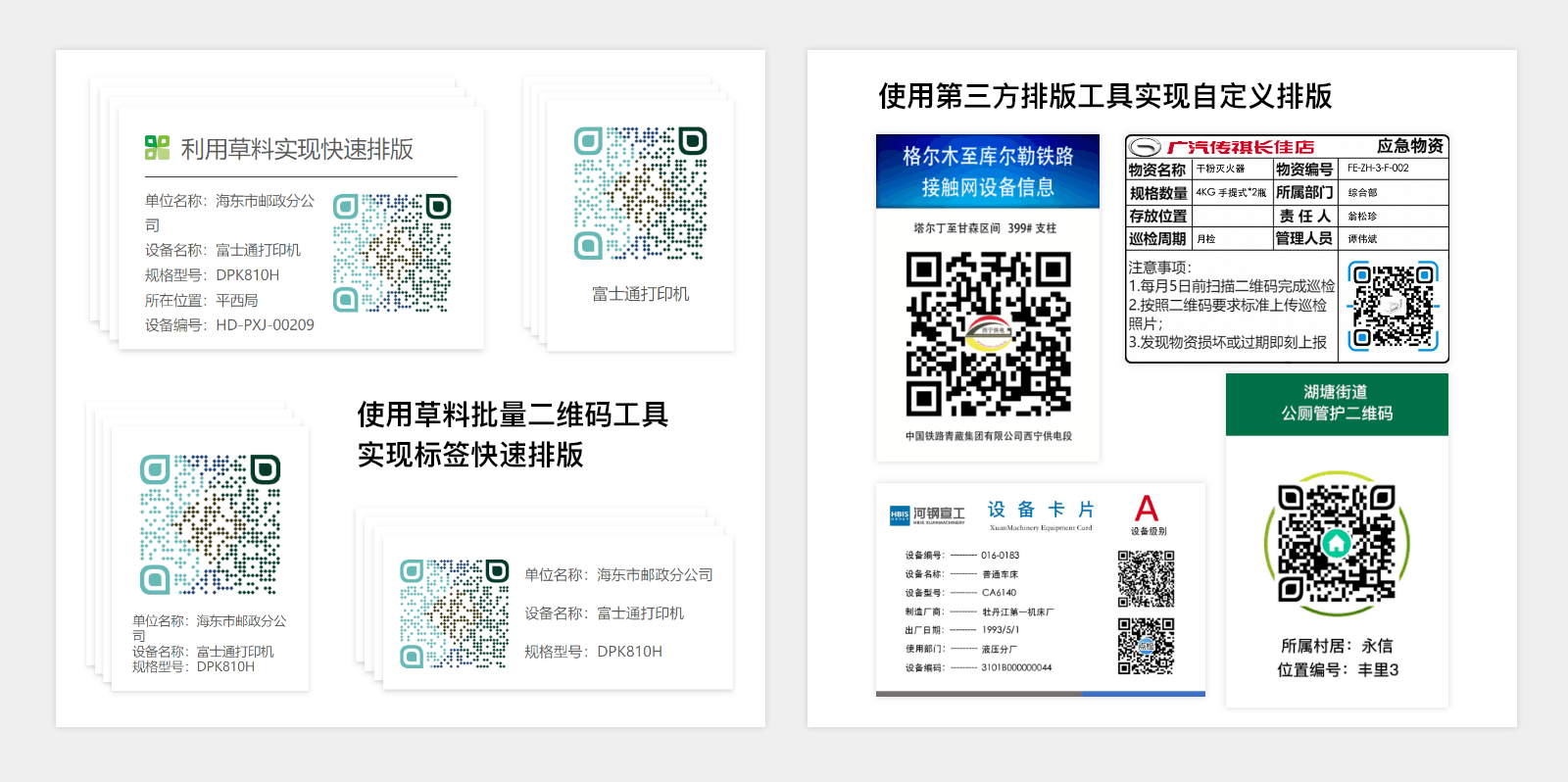Screen dimensions: 1568x782
Task: Click the text 位置编号：丰里3
Action: tap(1338, 670)
